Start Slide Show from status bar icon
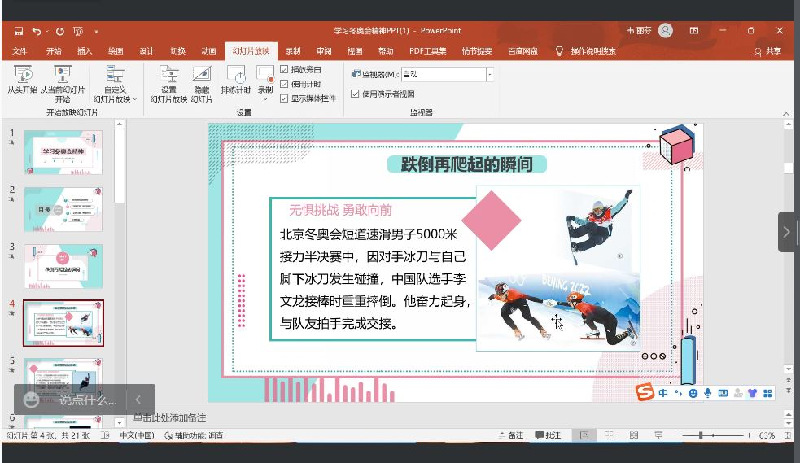Image resolution: width=800 pixels, height=463 pixels. (659, 435)
